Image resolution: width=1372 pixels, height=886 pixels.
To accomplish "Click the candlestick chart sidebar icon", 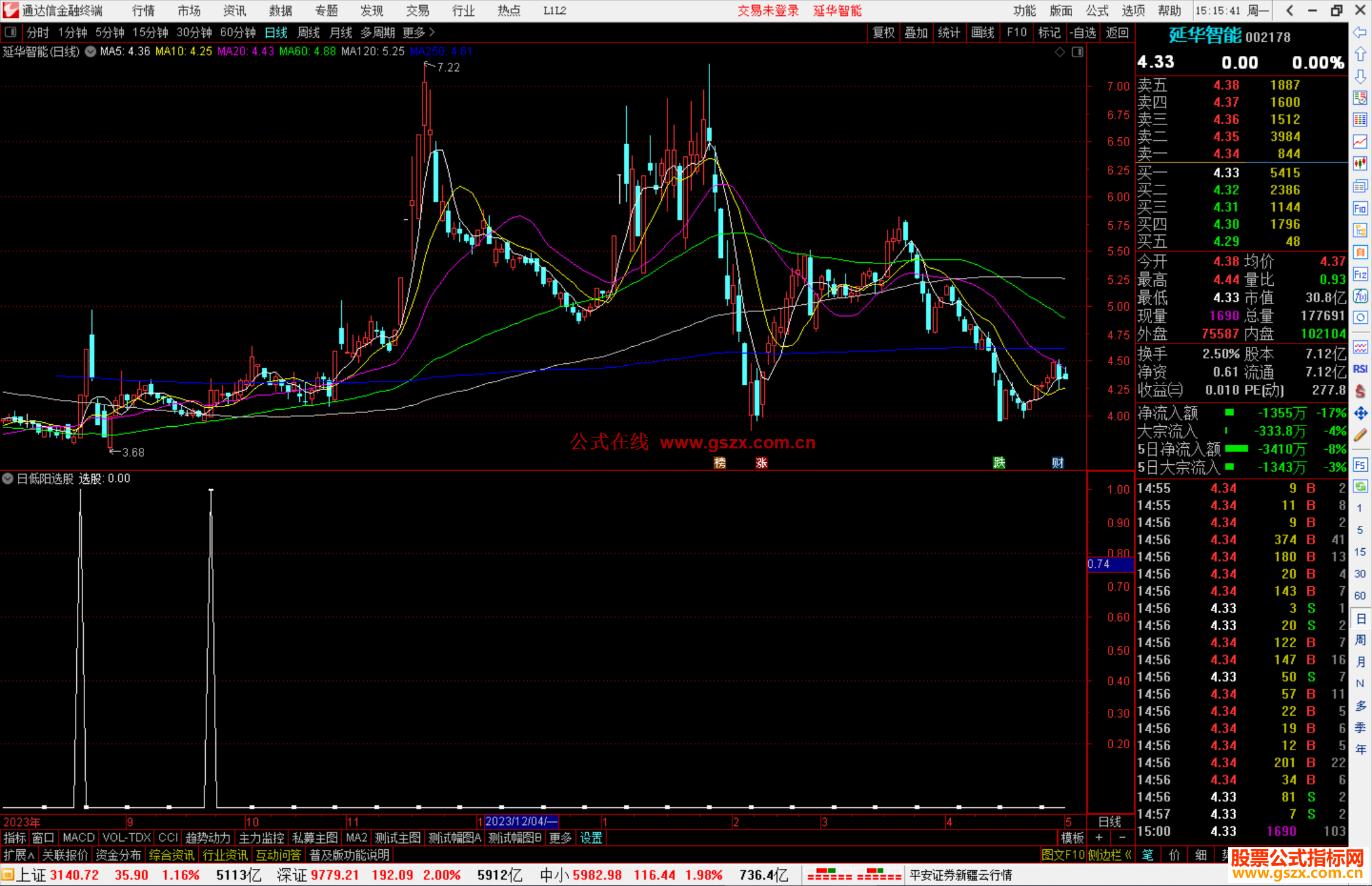I will click(x=1360, y=164).
